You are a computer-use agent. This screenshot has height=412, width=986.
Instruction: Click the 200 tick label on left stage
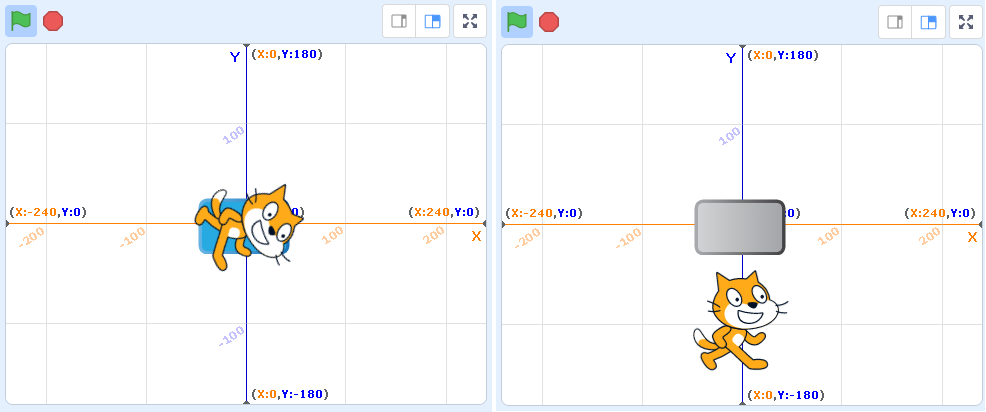[x=434, y=235]
